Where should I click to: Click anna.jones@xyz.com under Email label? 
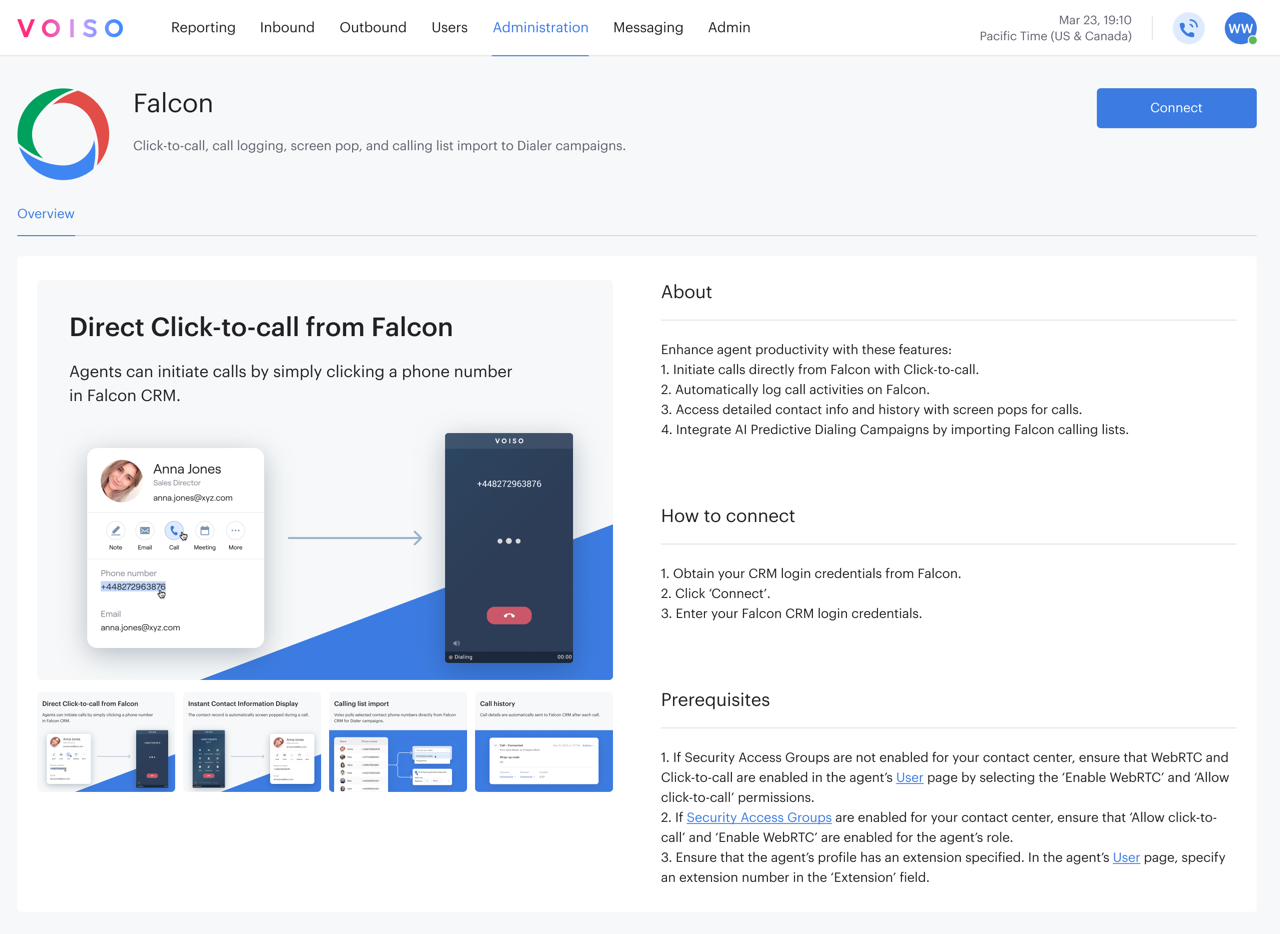click(x=140, y=628)
